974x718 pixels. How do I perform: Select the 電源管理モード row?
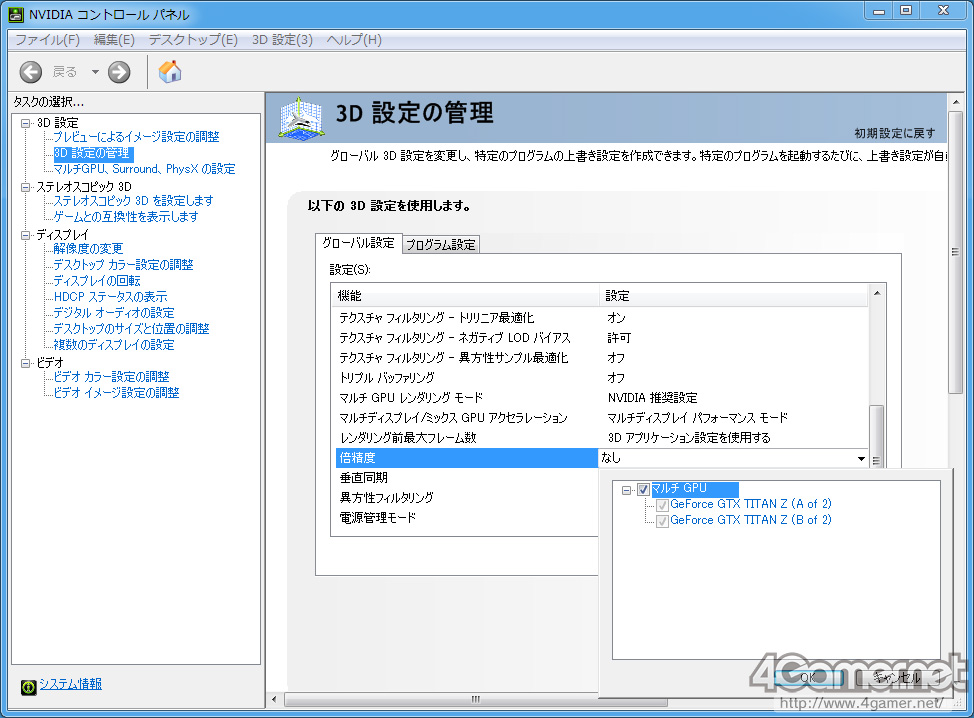click(x=466, y=517)
